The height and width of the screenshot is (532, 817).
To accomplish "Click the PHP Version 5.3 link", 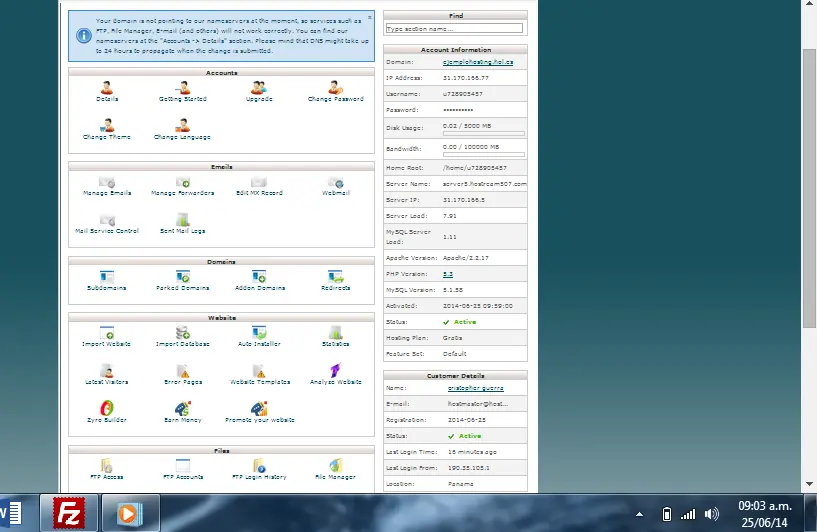I will 448,274.
